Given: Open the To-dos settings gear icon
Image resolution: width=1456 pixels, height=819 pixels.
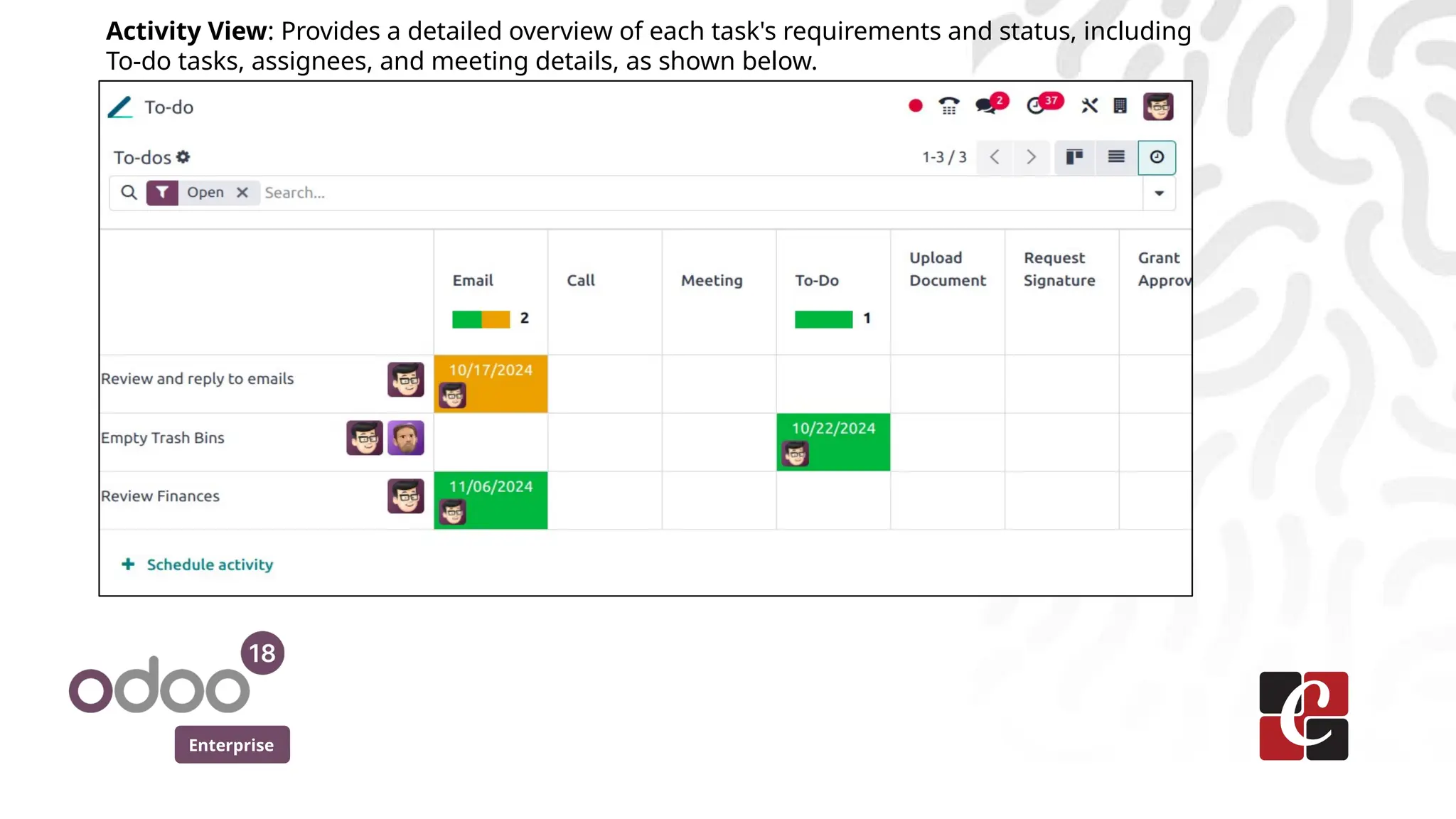Looking at the screenshot, I should click(x=183, y=157).
